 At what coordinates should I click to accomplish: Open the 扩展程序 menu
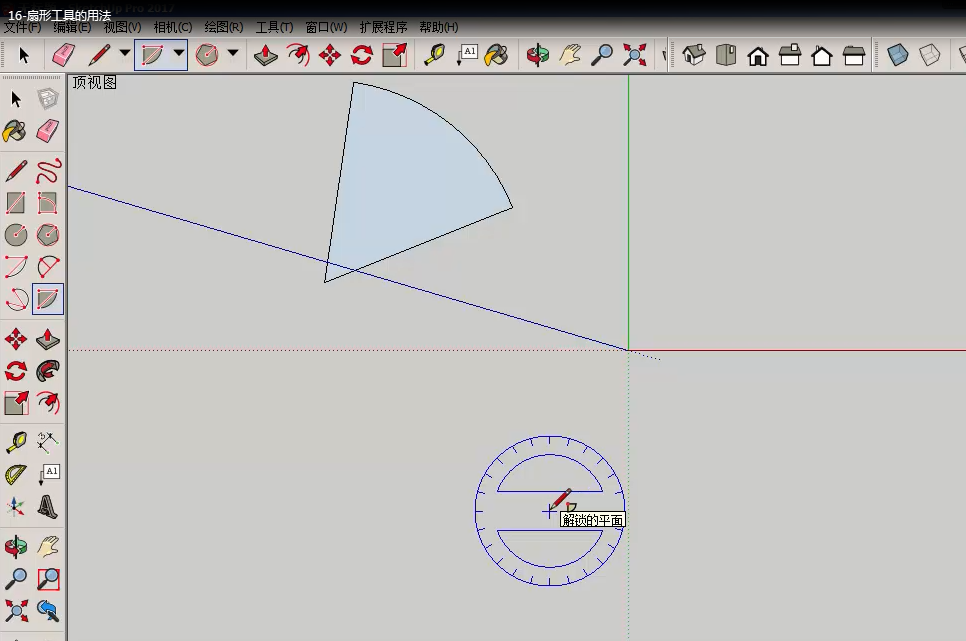[383, 27]
